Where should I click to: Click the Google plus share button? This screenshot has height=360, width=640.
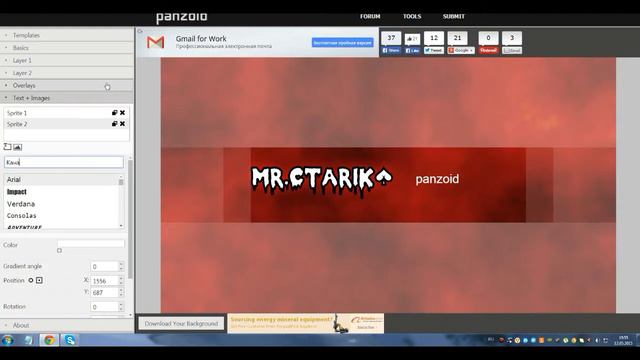point(461,51)
